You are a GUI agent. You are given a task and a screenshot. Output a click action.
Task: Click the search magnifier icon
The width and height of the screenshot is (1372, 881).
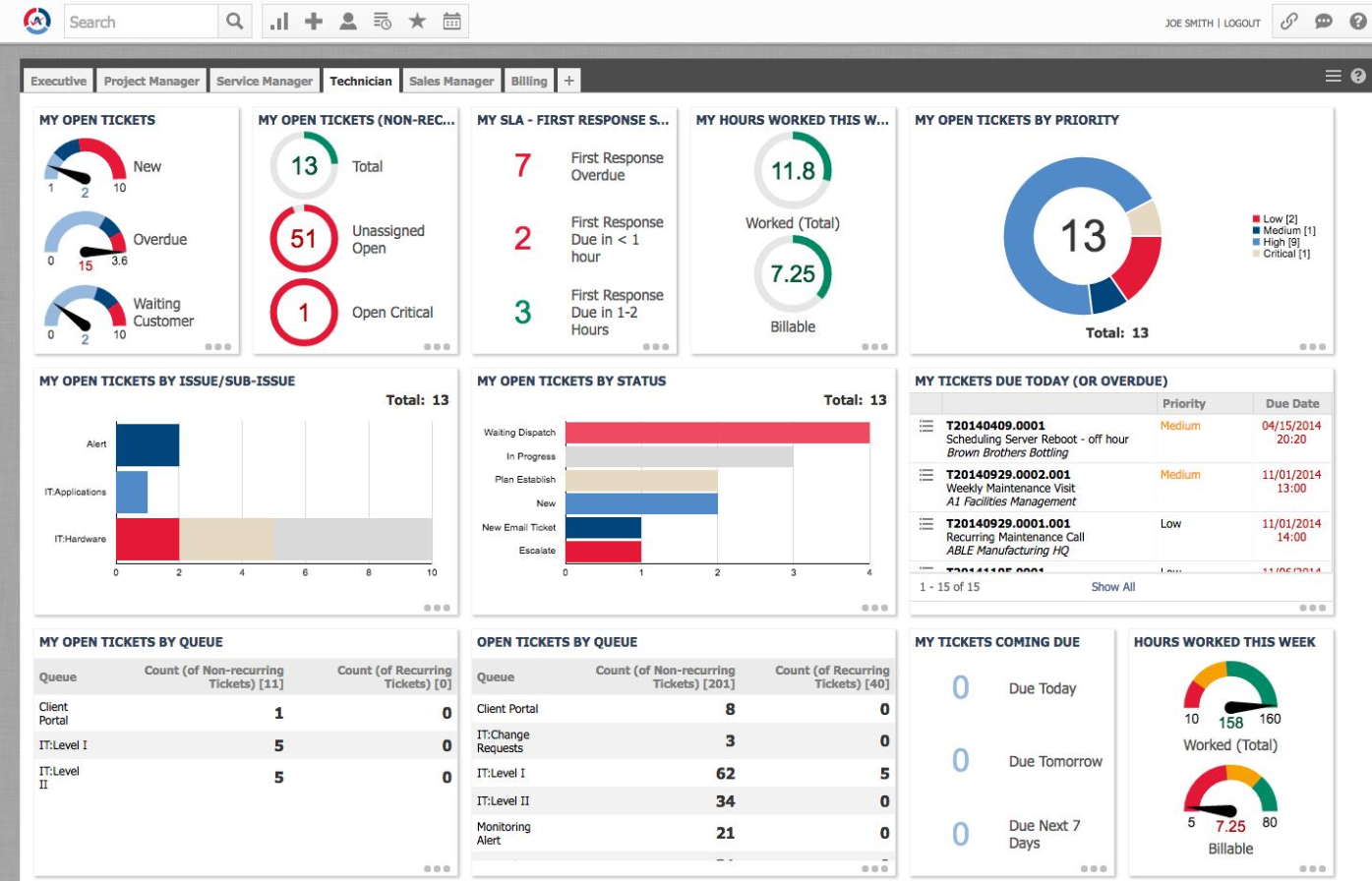point(234,21)
